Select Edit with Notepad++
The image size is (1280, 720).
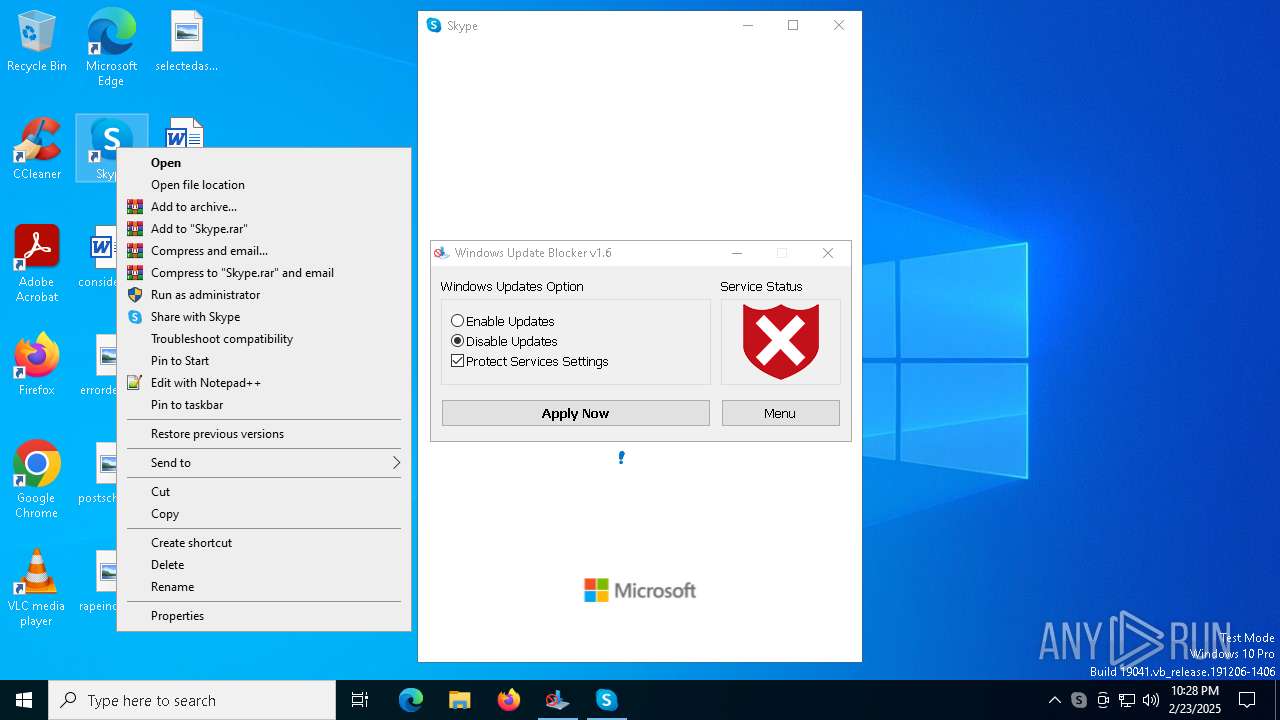pyautogui.click(x=264, y=383)
